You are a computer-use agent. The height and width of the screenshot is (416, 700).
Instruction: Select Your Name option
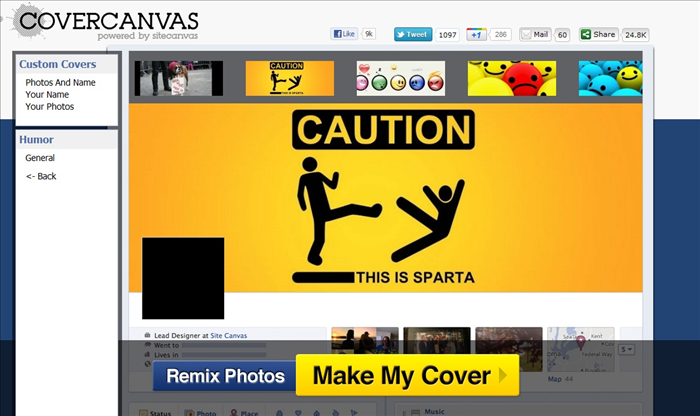pyautogui.click(x=47, y=95)
